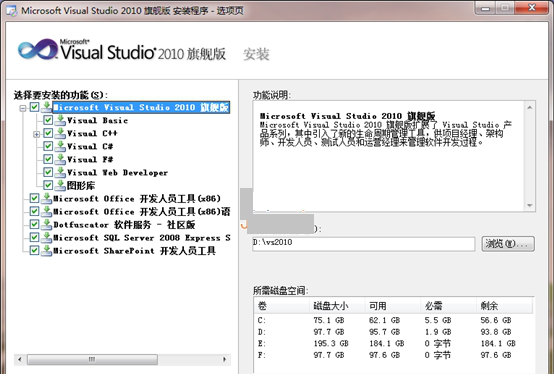
Task: Click the 剩余 column header
Action: pos(504,306)
